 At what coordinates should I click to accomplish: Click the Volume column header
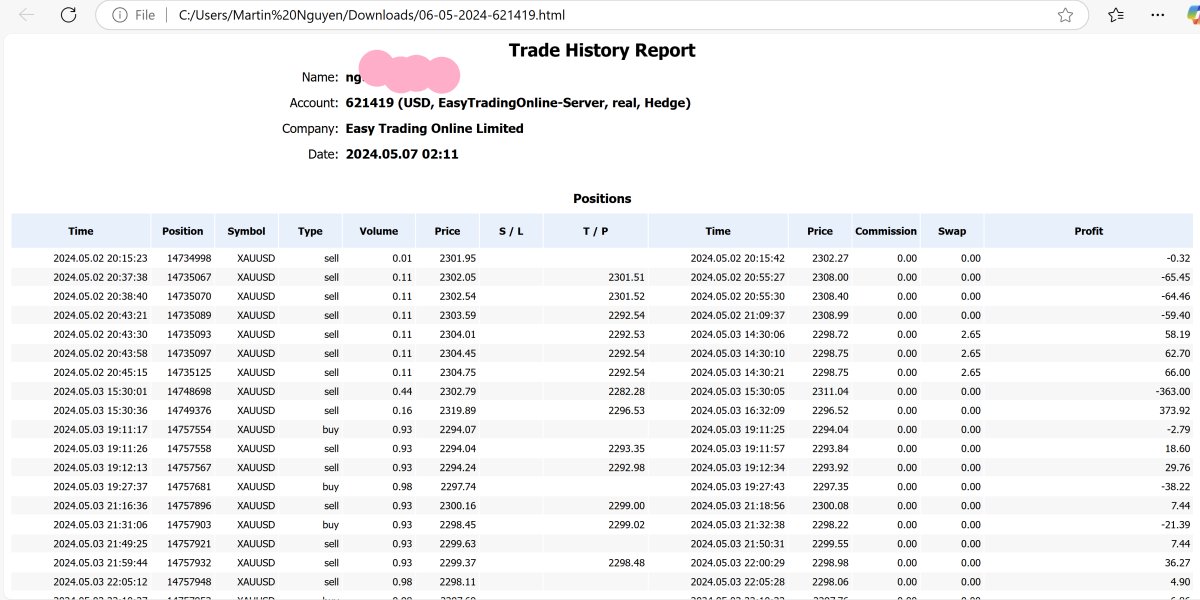(x=379, y=231)
